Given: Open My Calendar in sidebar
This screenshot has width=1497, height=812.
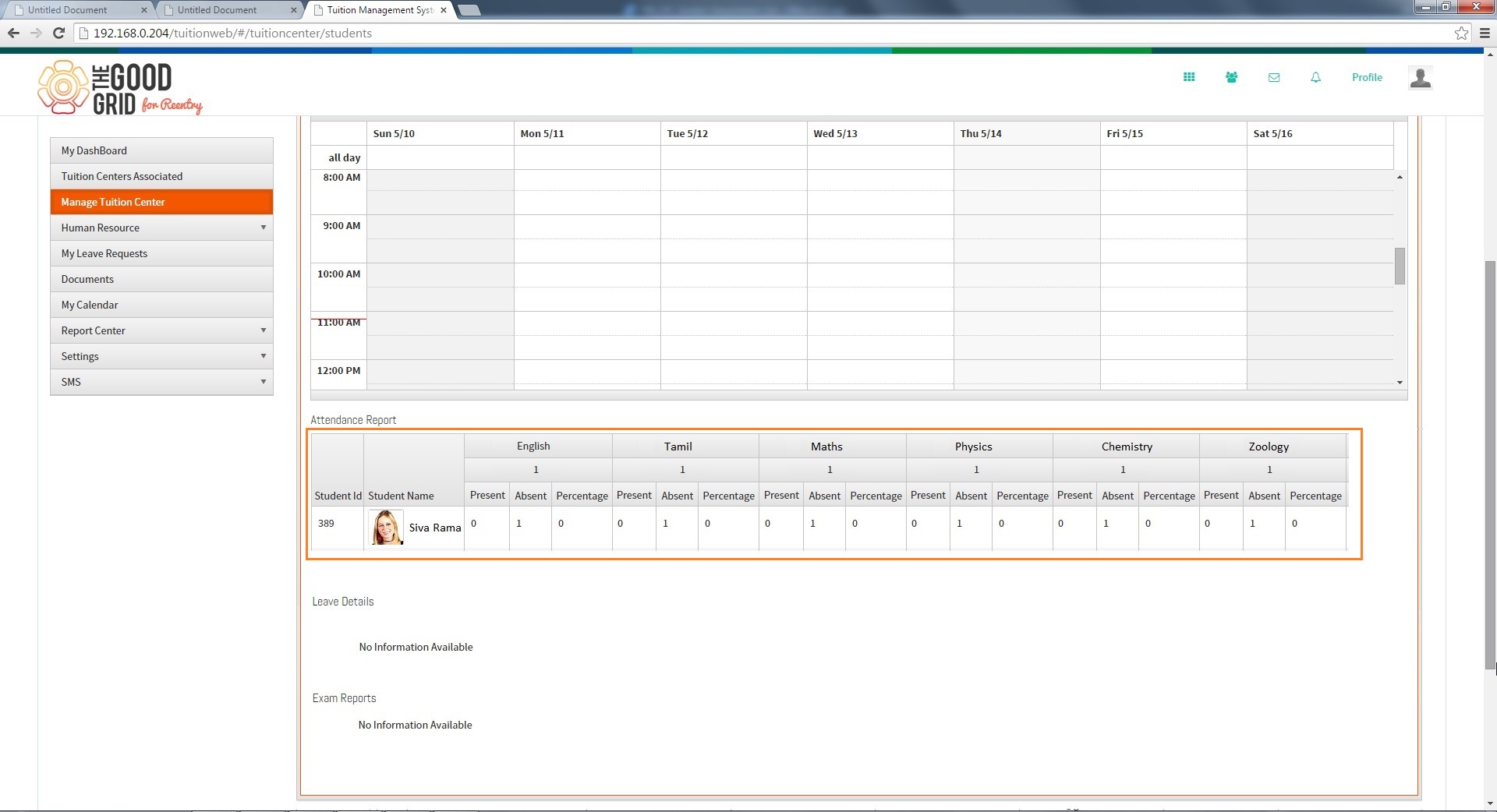Looking at the screenshot, I should (x=161, y=305).
